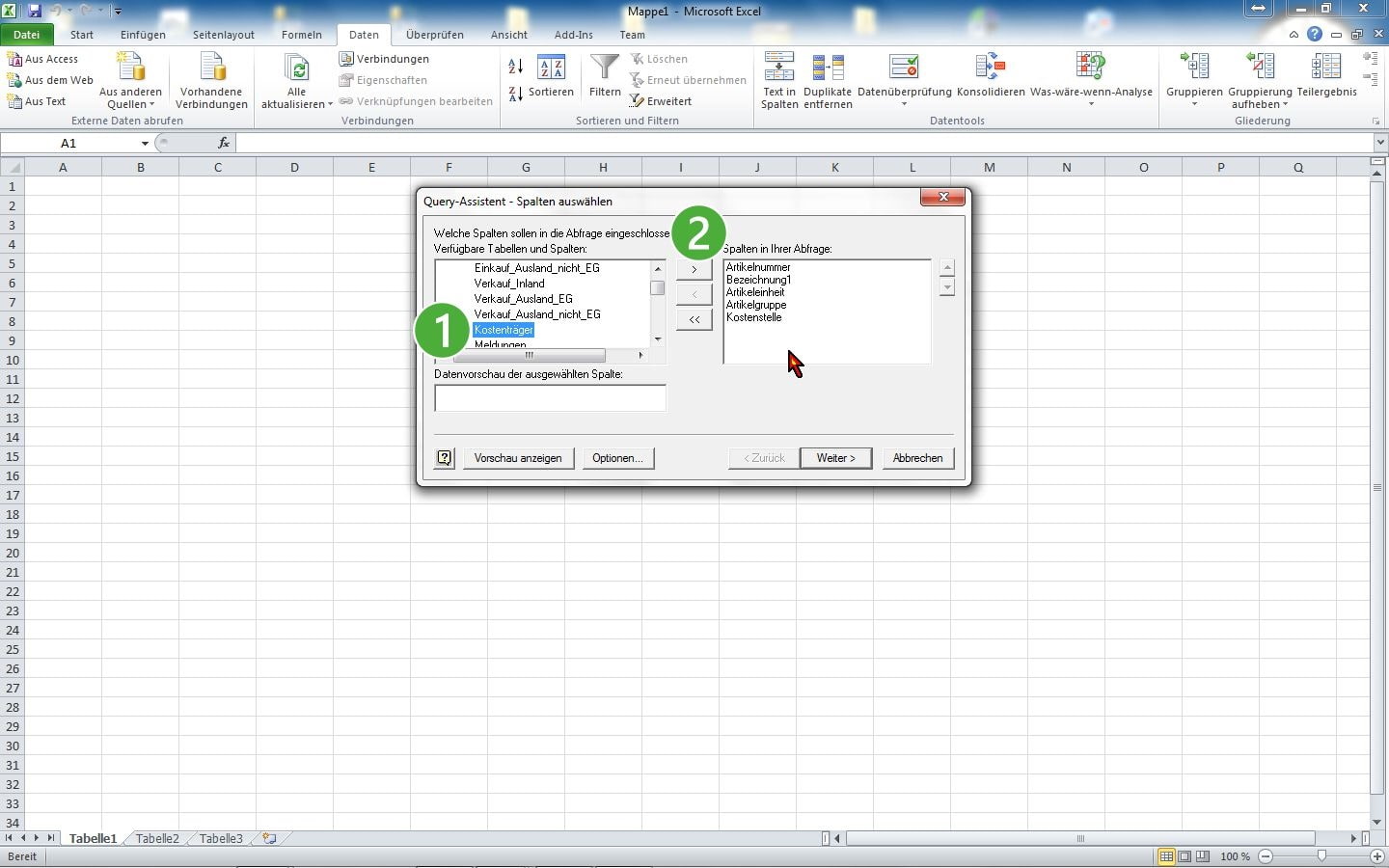This screenshot has width=1389, height=868.
Task: Open Aus anderen Quellen dropdown
Action: (x=130, y=81)
